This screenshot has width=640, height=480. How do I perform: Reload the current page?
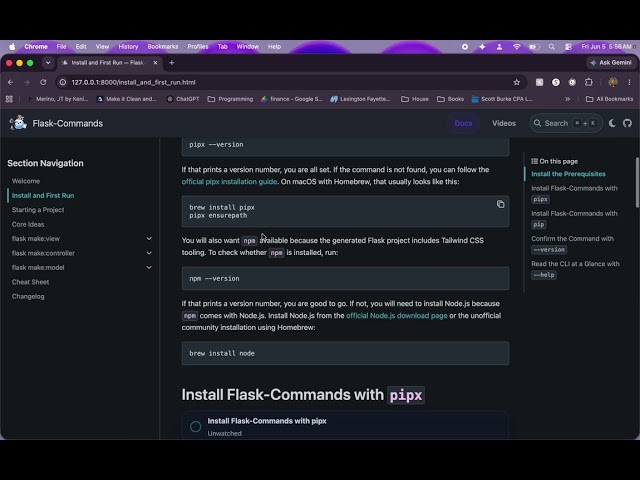(43, 82)
